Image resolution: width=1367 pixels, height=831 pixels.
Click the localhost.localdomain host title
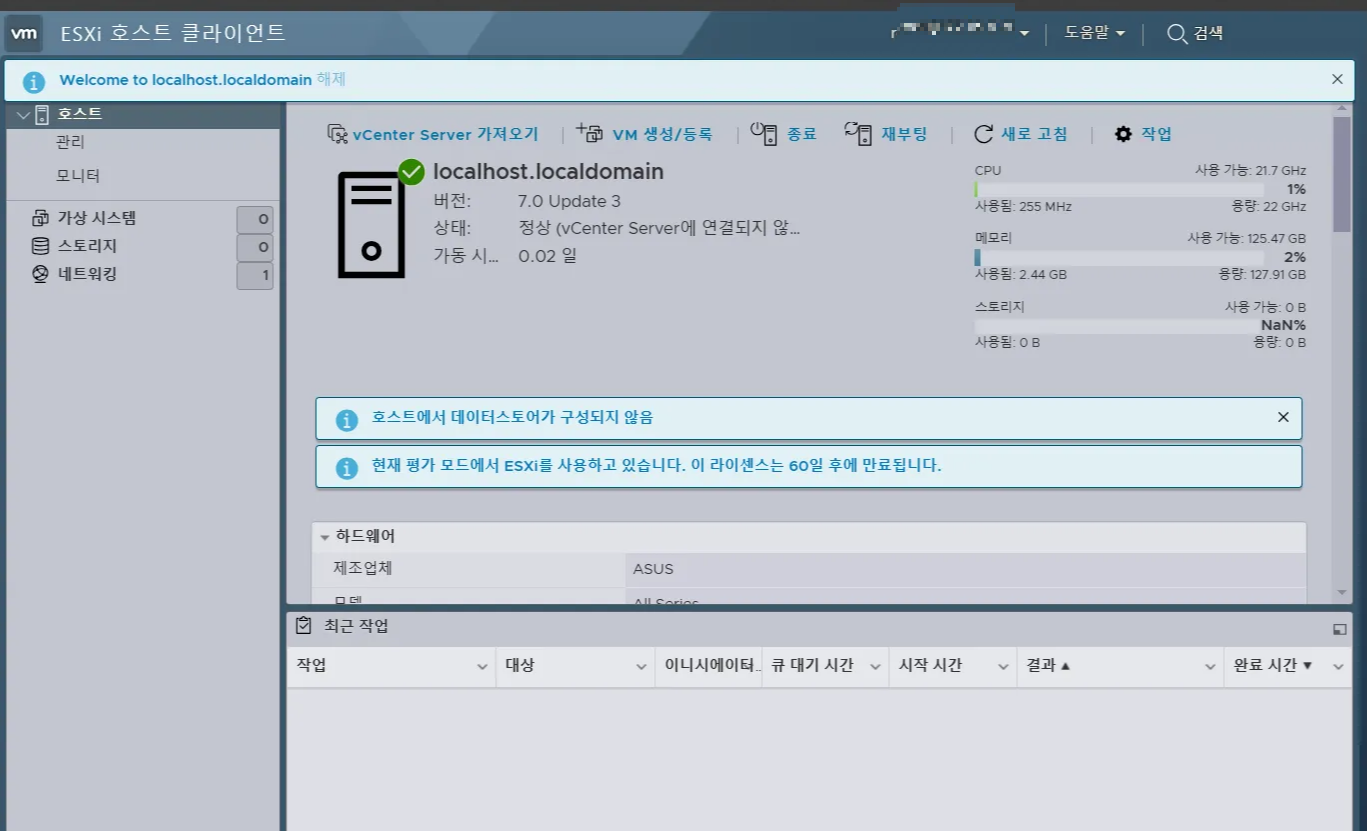548,171
